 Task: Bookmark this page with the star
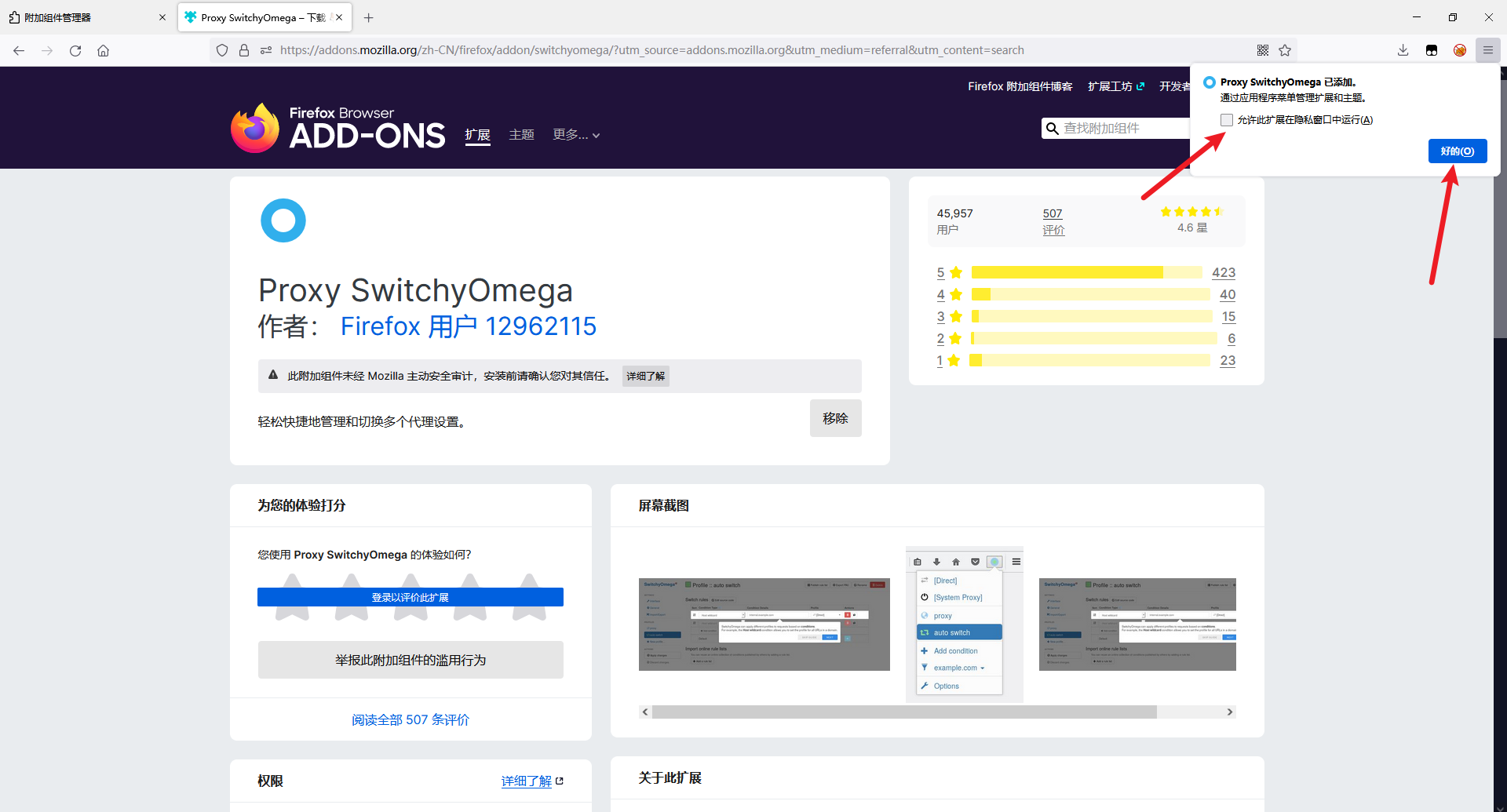tap(1285, 50)
